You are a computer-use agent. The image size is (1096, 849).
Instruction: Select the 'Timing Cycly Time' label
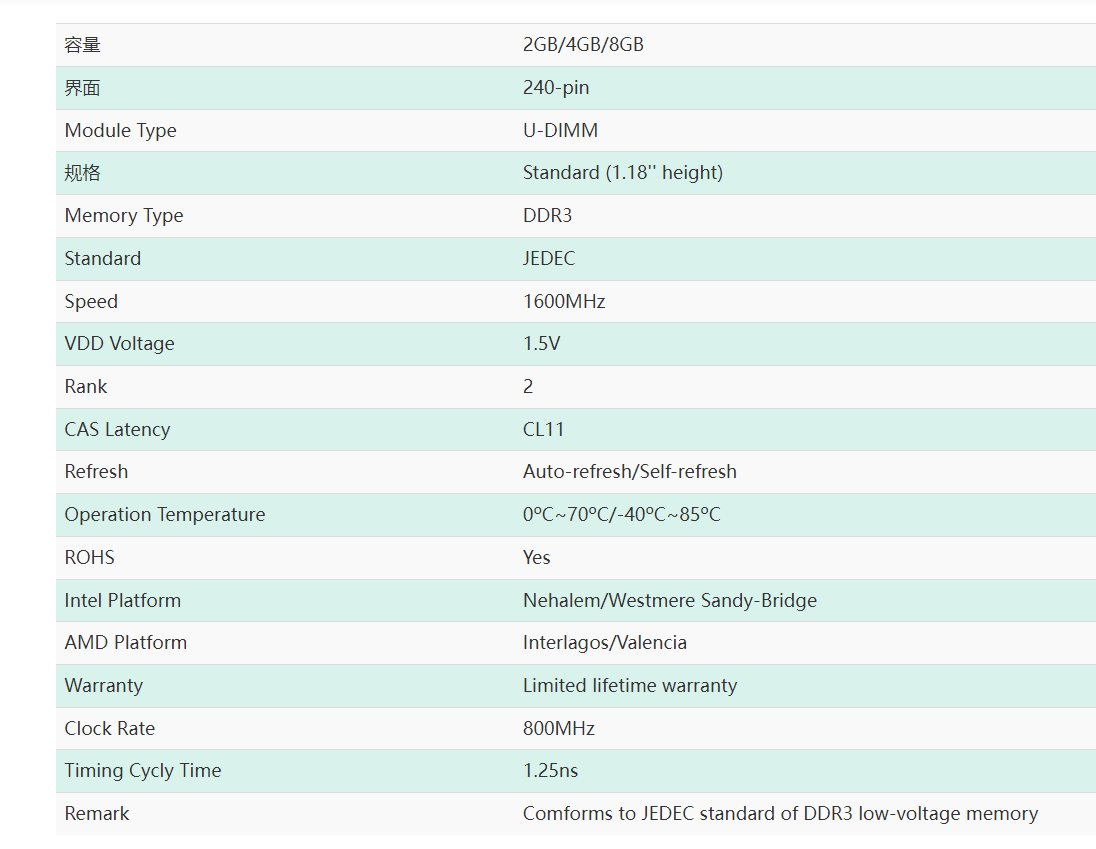[143, 771]
